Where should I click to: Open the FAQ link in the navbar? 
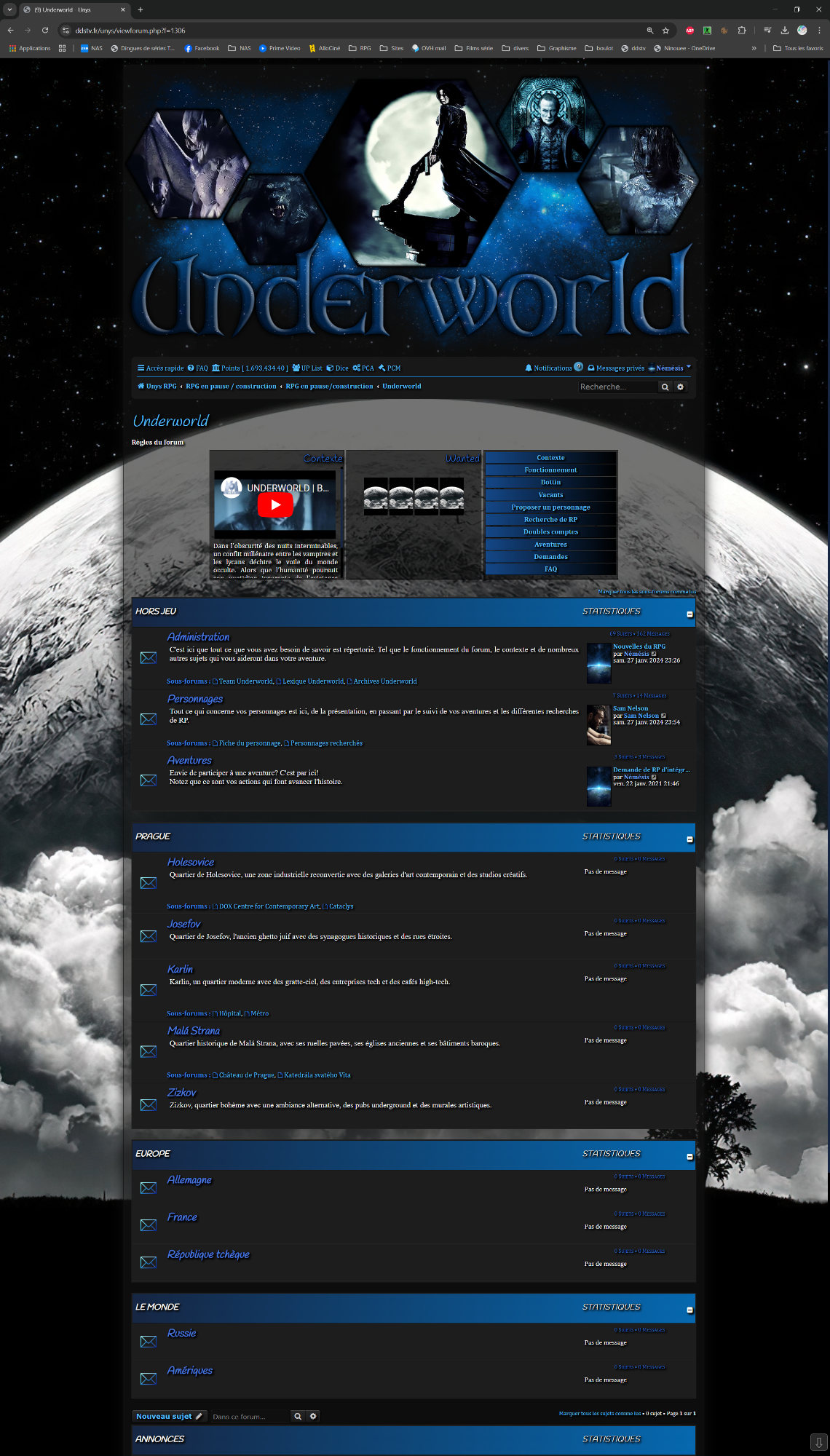(198, 368)
